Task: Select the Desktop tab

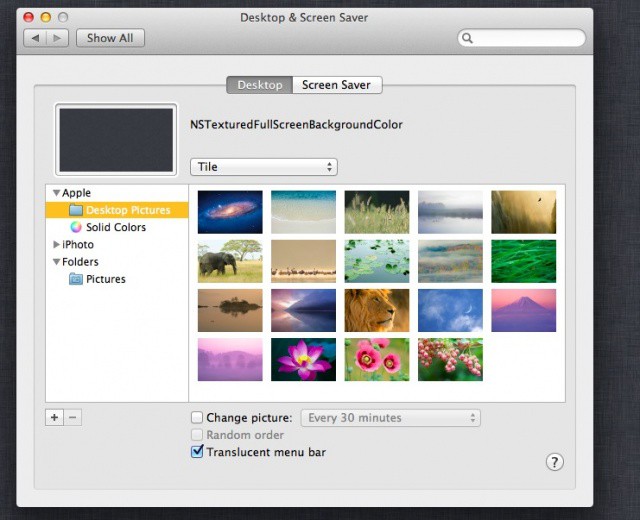Action: point(259,85)
